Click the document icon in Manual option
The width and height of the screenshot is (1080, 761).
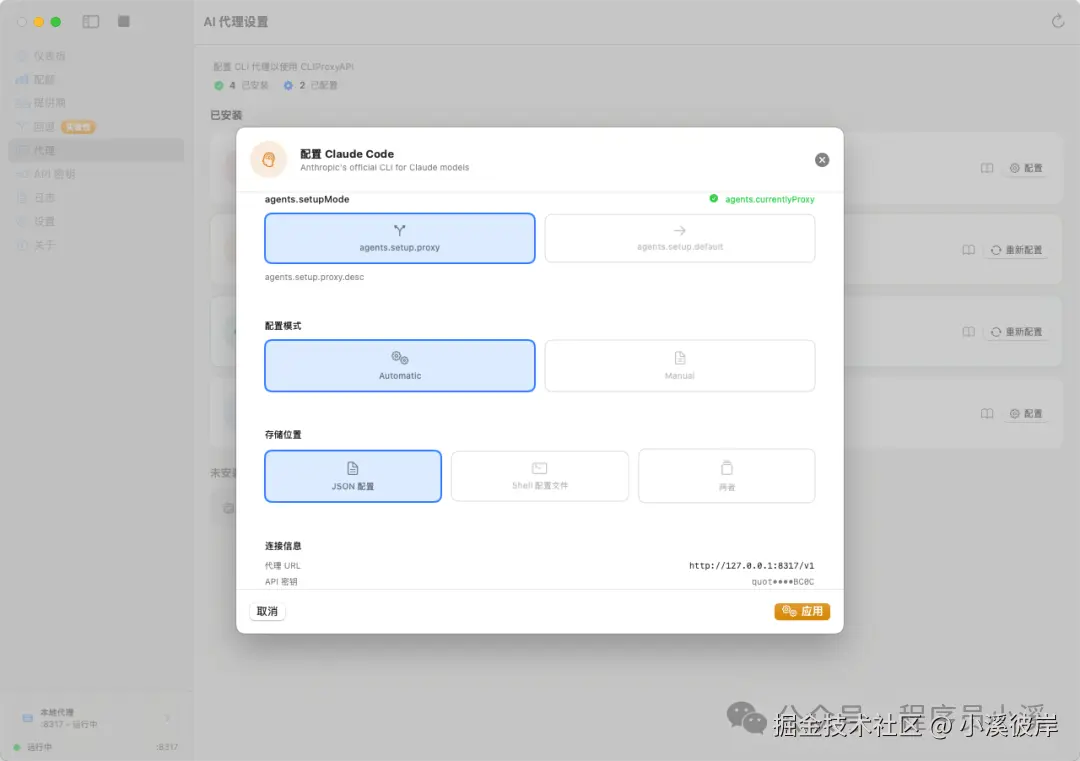click(x=680, y=358)
